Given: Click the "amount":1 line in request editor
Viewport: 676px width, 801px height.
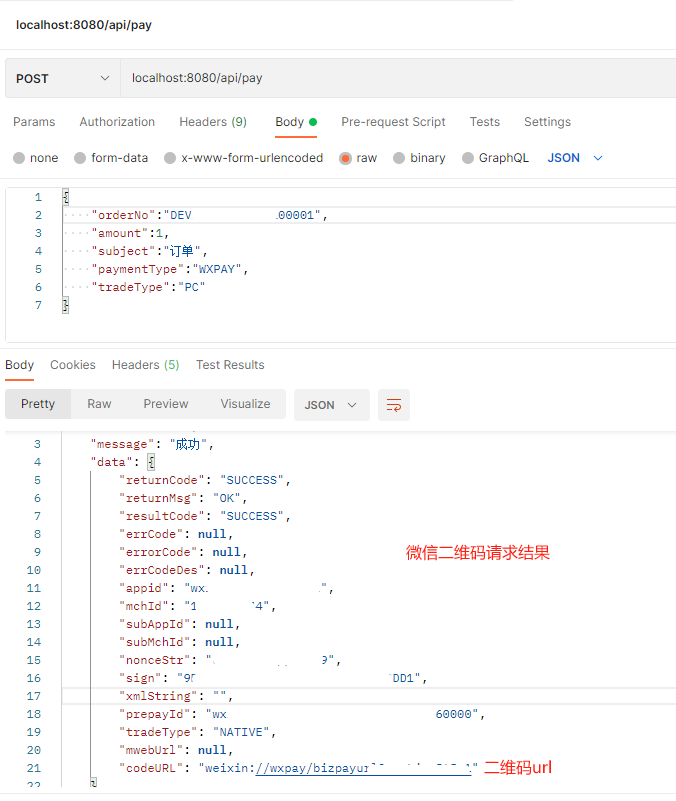Looking at the screenshot, I should coord(130,233).
